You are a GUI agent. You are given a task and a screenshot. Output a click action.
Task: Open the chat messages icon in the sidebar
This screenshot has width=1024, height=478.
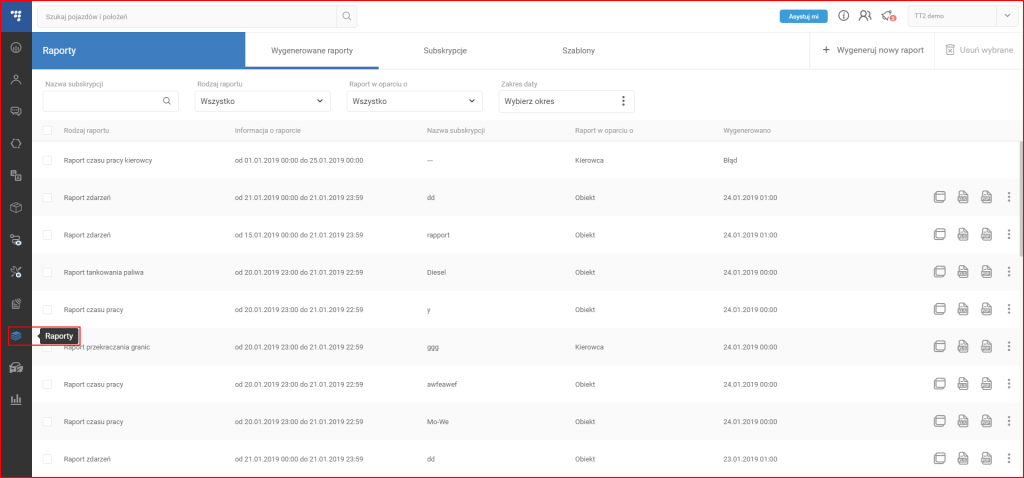(x=16, y=112)
